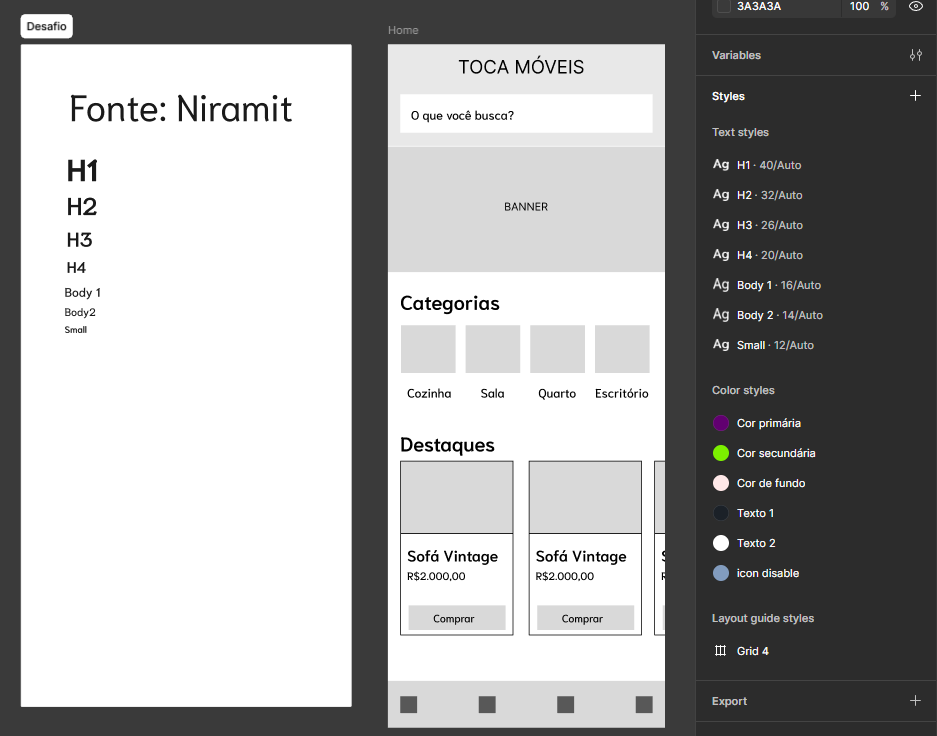Open the Variables settings sliders icon
Screen dimensions: 937x736
pyautogui.click(x=915, y=55)
